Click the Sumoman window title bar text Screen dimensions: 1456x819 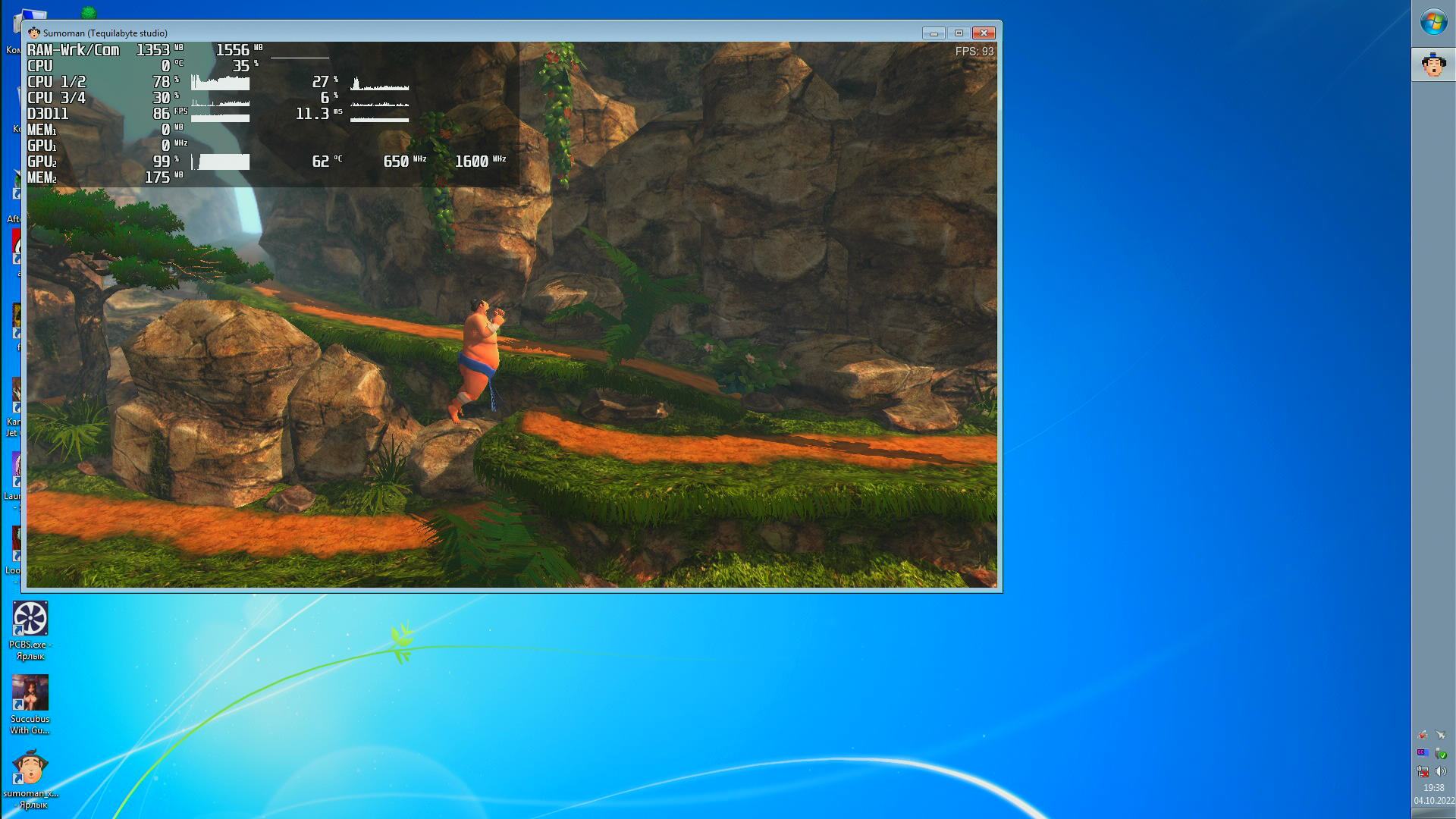pyautogui.click(x=105, y=33)
